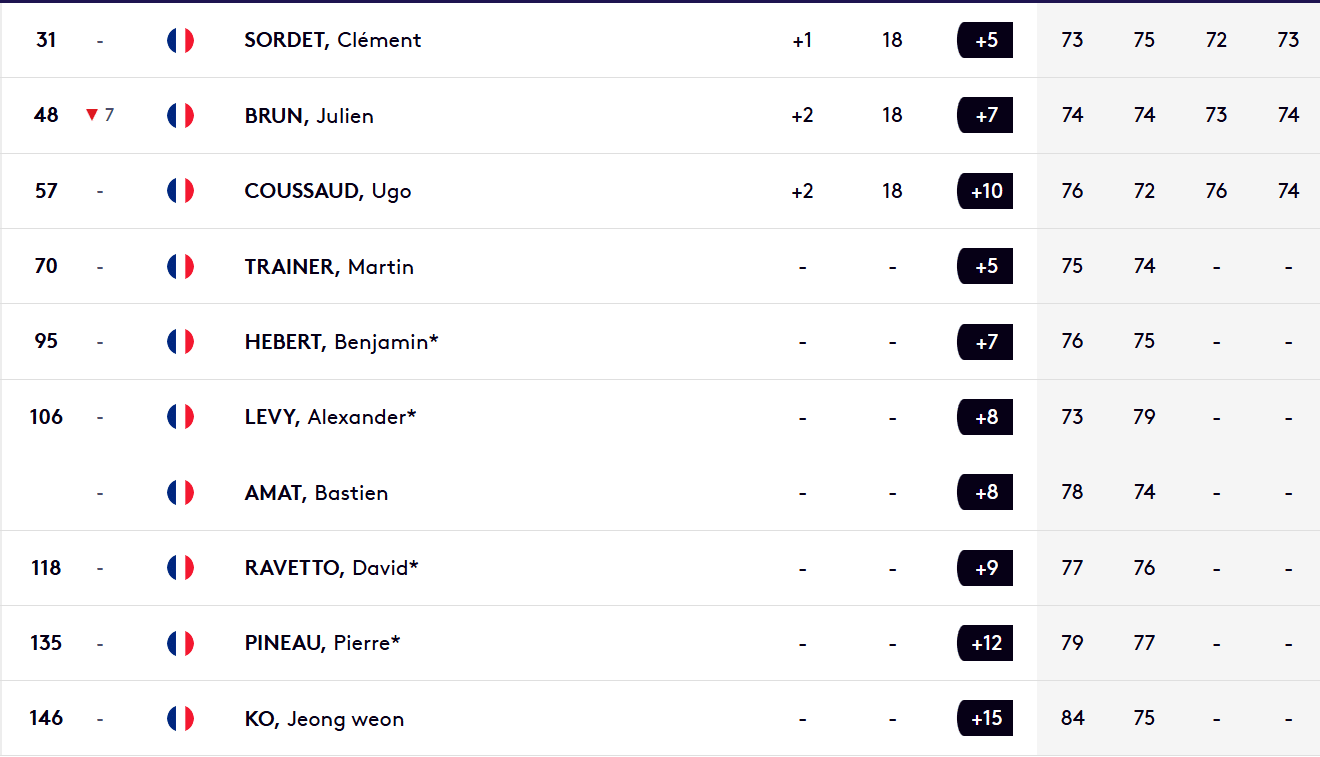Expand the row for position 70

pyautogui.click(x=660, y=266)
